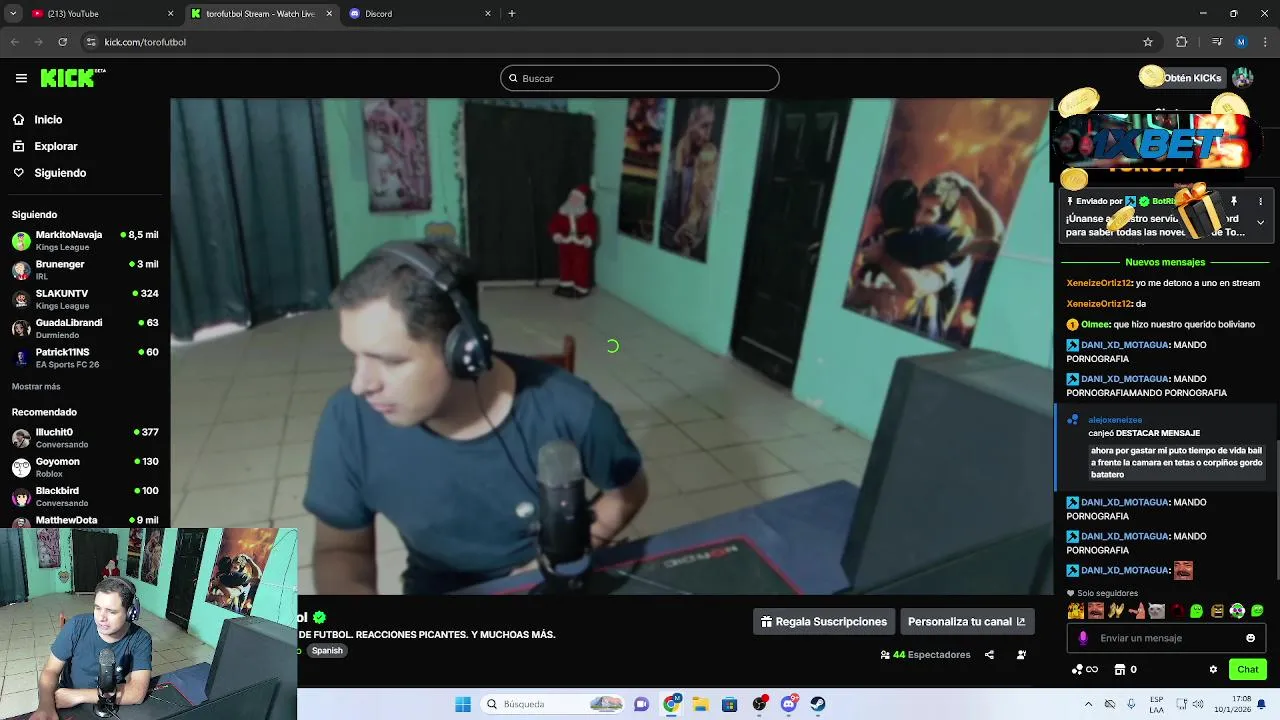The image size is (1280, 720).
Task: Show hidden system tray icons
Action: coord(1088,704)
